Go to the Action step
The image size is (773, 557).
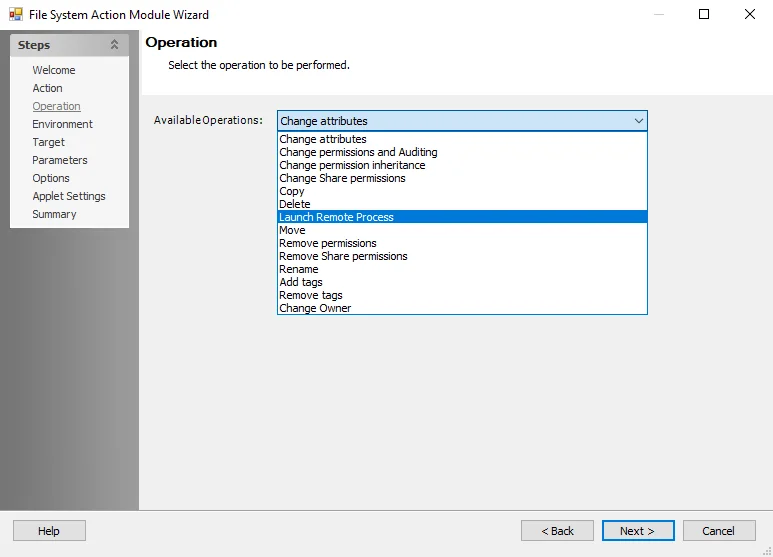[47, 88]
